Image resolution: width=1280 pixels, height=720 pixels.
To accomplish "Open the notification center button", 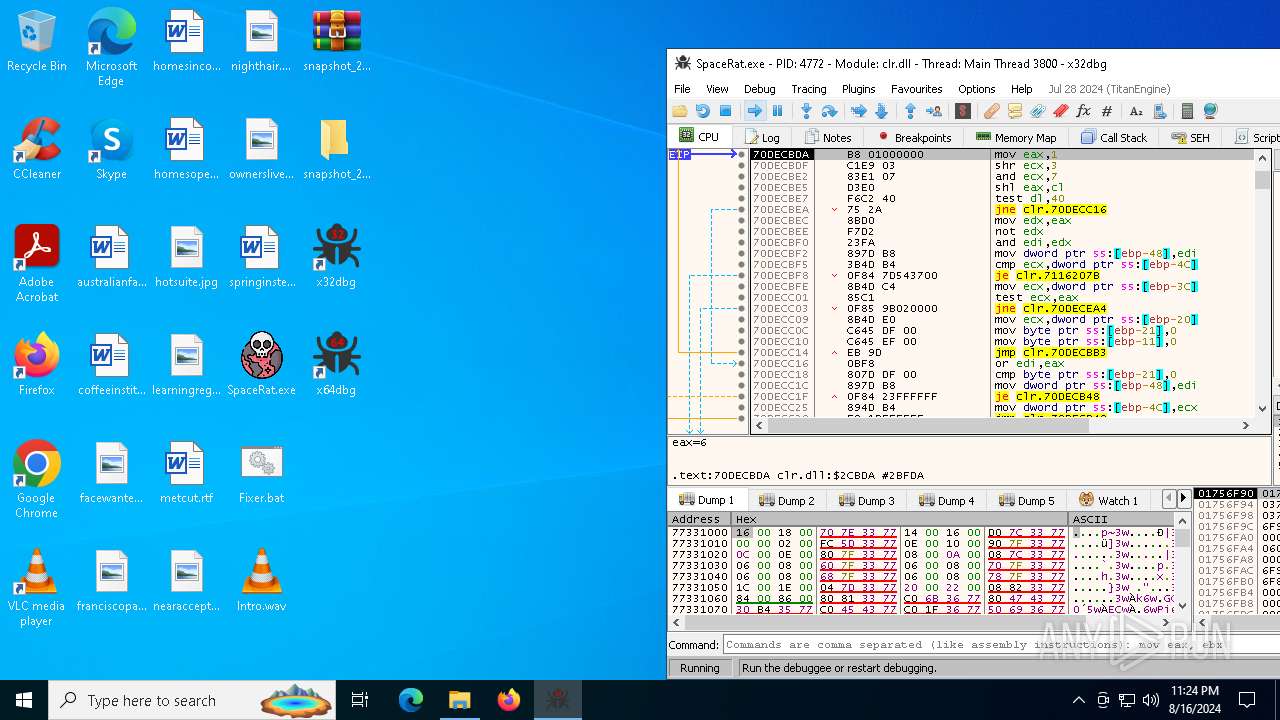I will 1247,700.
